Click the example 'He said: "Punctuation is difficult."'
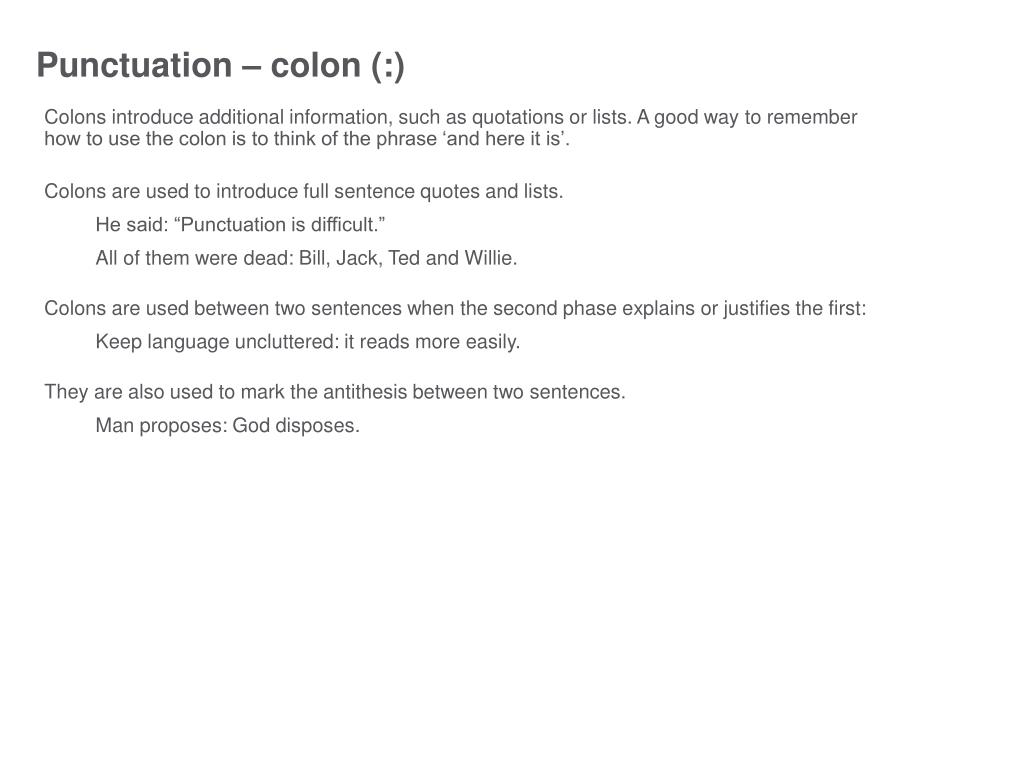 pyautogui.click(x=240, y=225)
